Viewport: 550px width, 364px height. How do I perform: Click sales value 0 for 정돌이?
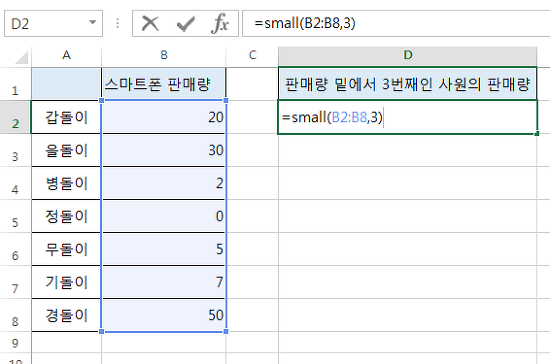(164, 216)
